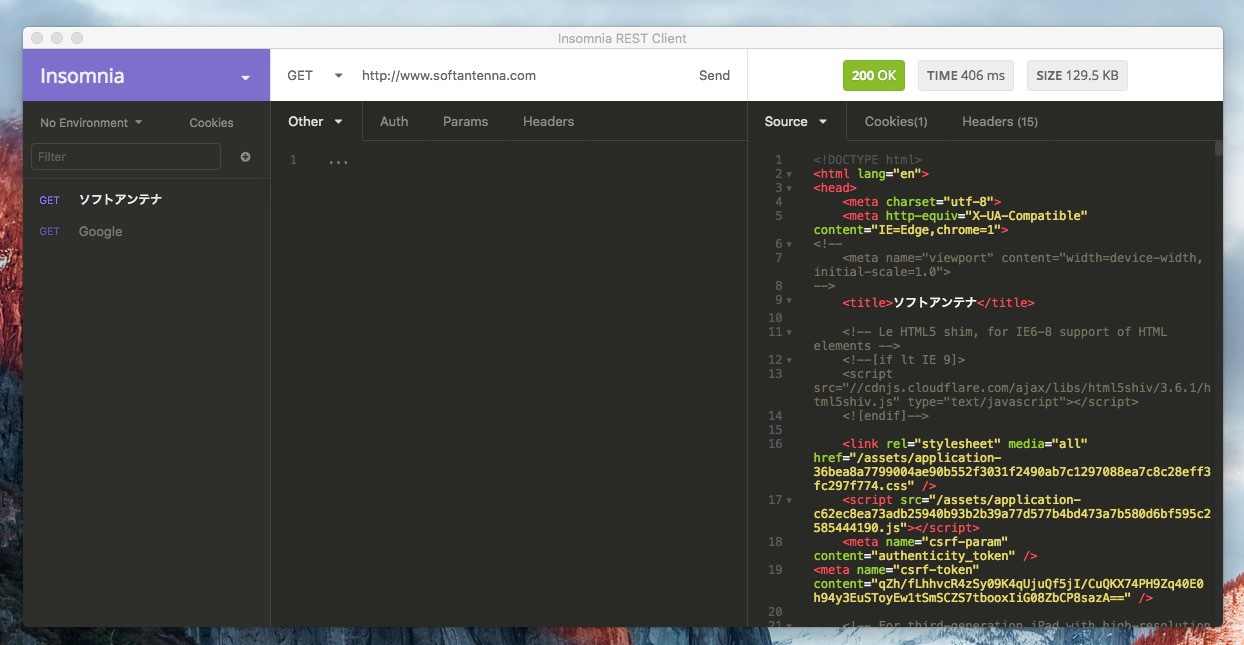
Task: Select the Google request in sidebar
Action: pos(100,232)
